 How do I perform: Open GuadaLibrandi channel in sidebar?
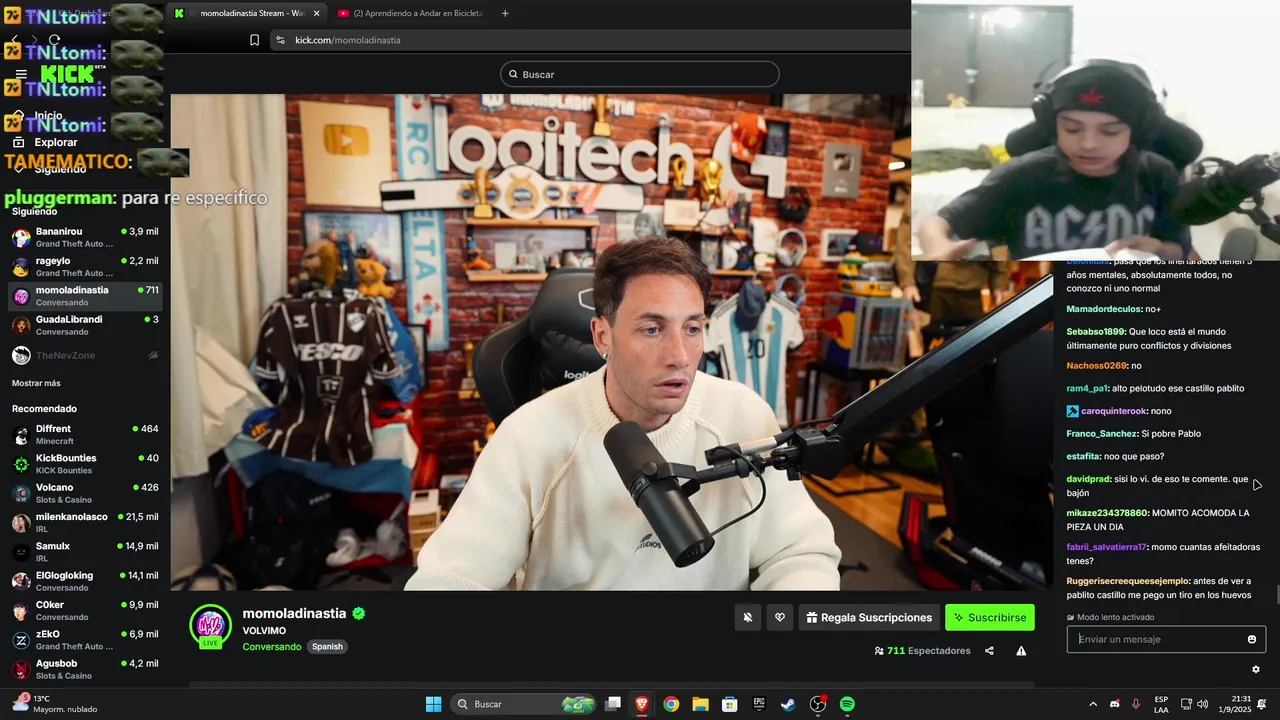(85, 325)
